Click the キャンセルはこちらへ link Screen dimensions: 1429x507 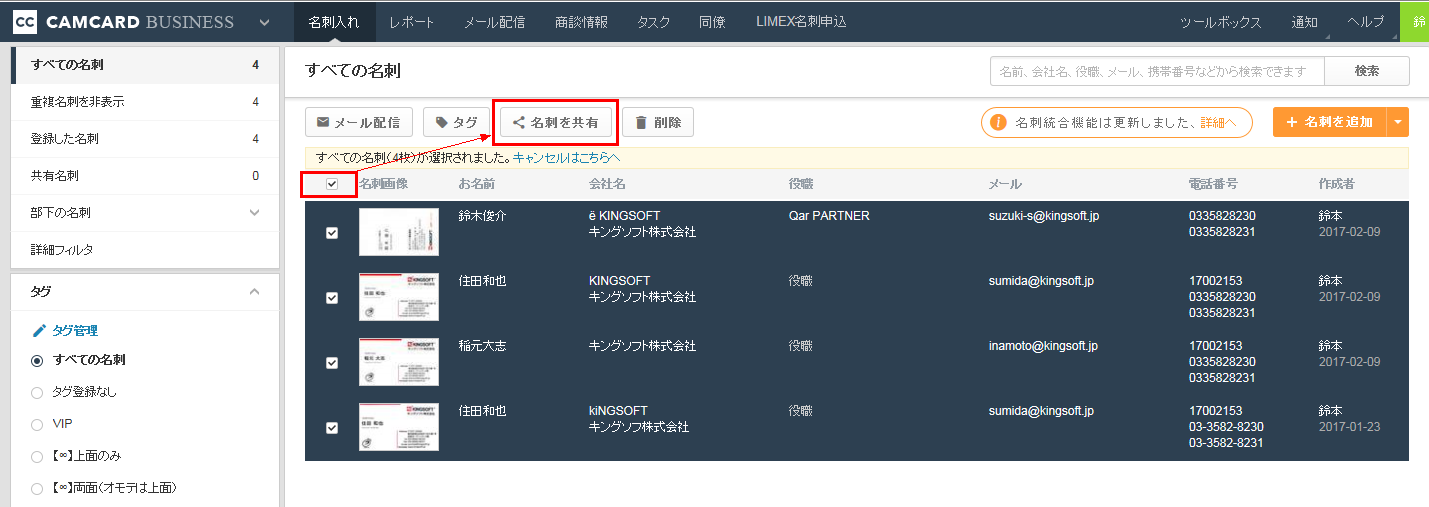(567, 158)
